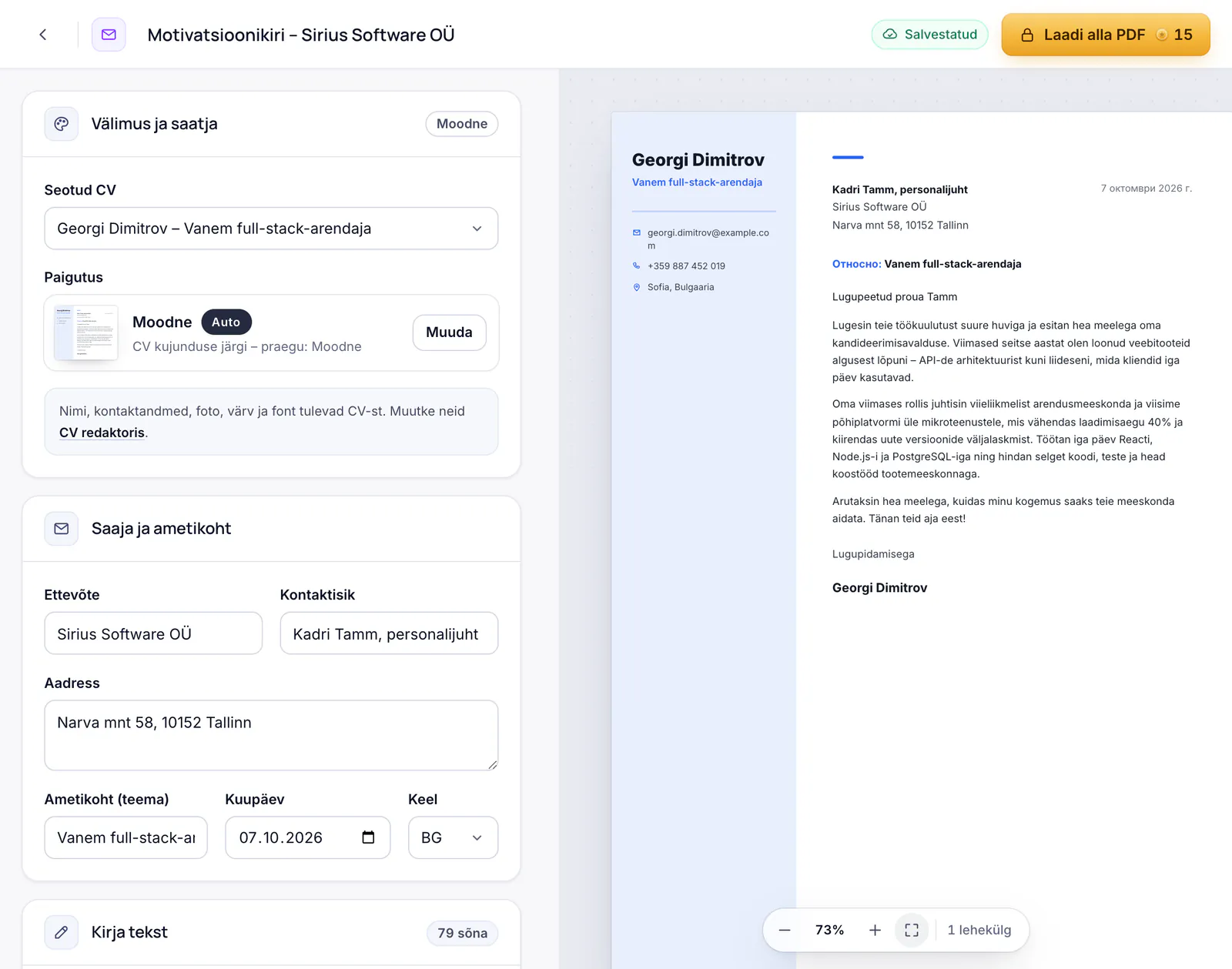This screenshot has height=969, width=1232.
Task: Click the phone icon in the letter preview
Action: [637, 266]
